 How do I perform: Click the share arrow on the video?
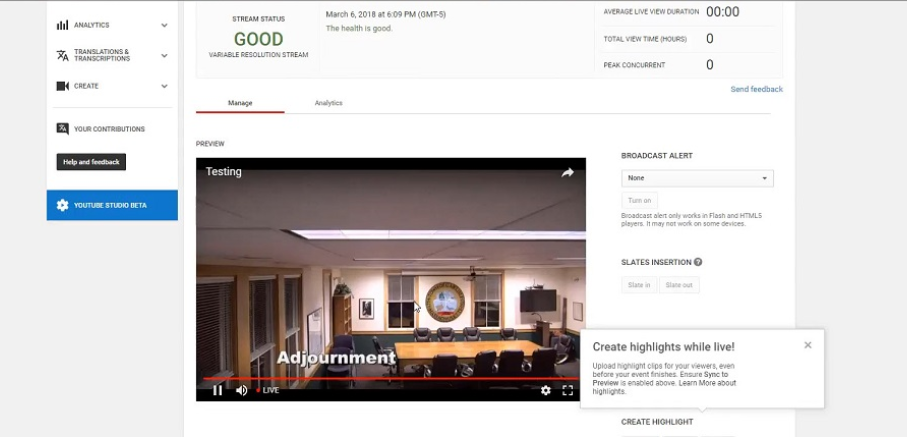(567, 172)
